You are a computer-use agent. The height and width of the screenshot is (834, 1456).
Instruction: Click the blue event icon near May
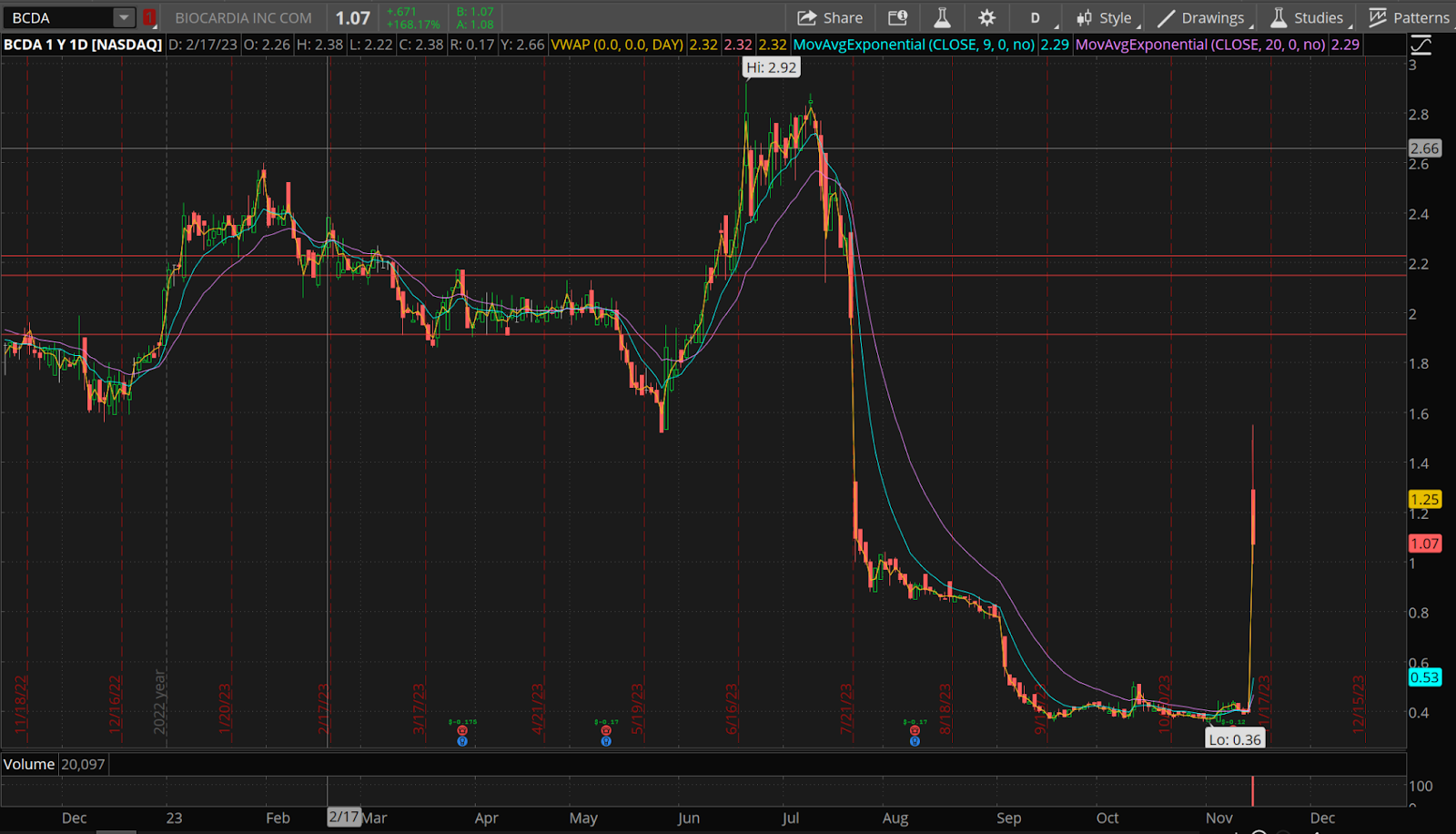[x=606, y=741]
